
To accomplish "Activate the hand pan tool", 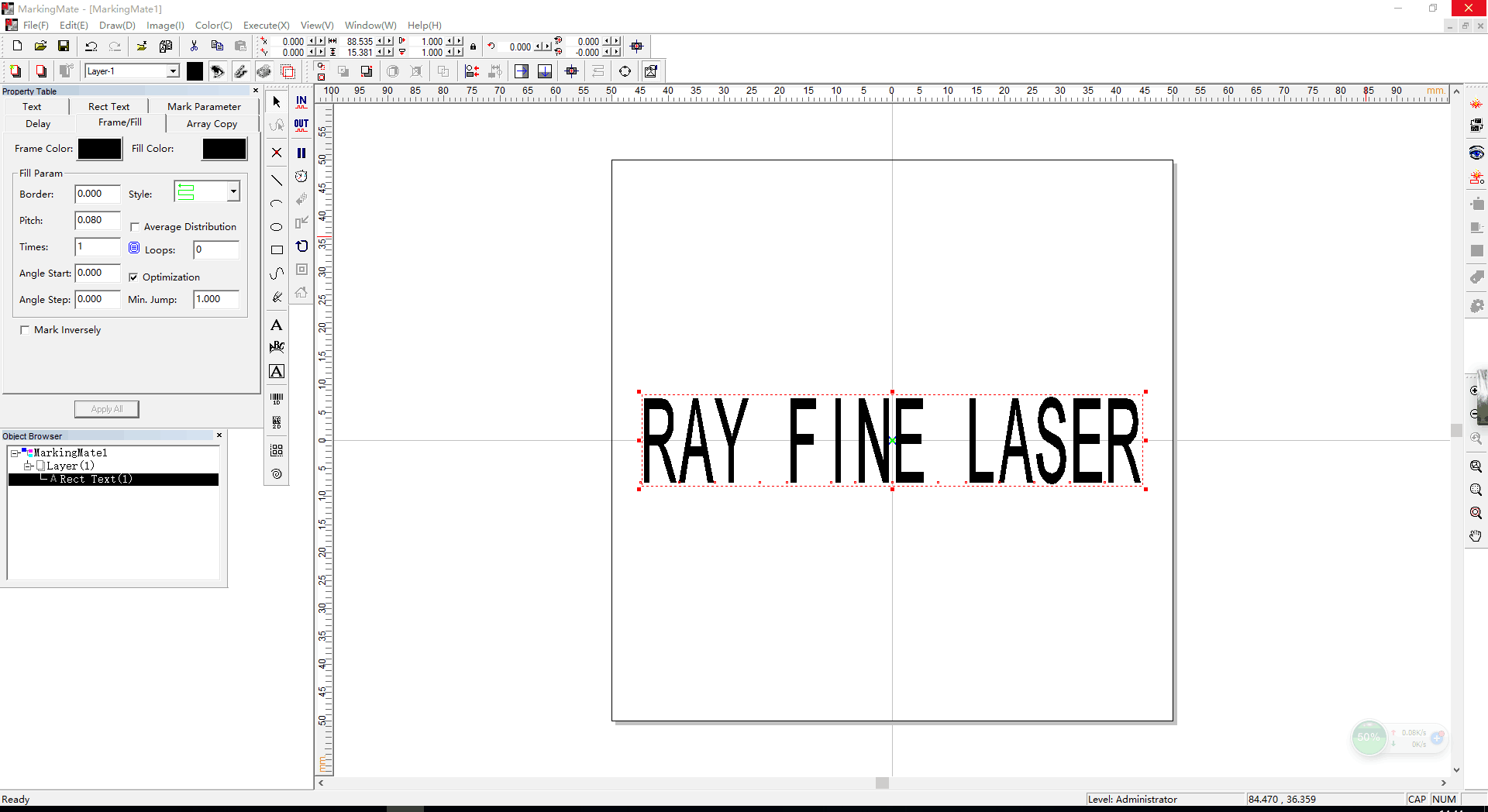I will click(1476, 536).
